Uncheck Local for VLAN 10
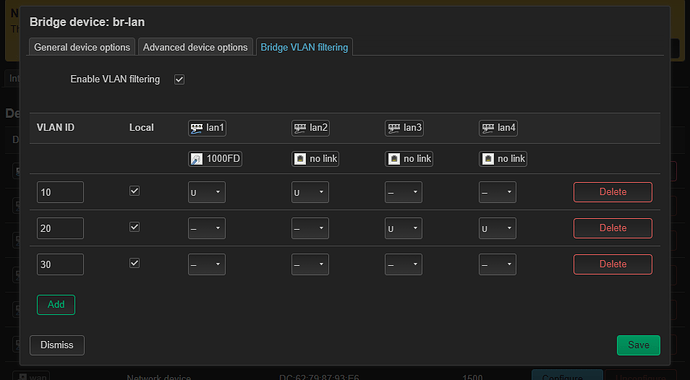This screenshot has width=690, height=380. 135,191
